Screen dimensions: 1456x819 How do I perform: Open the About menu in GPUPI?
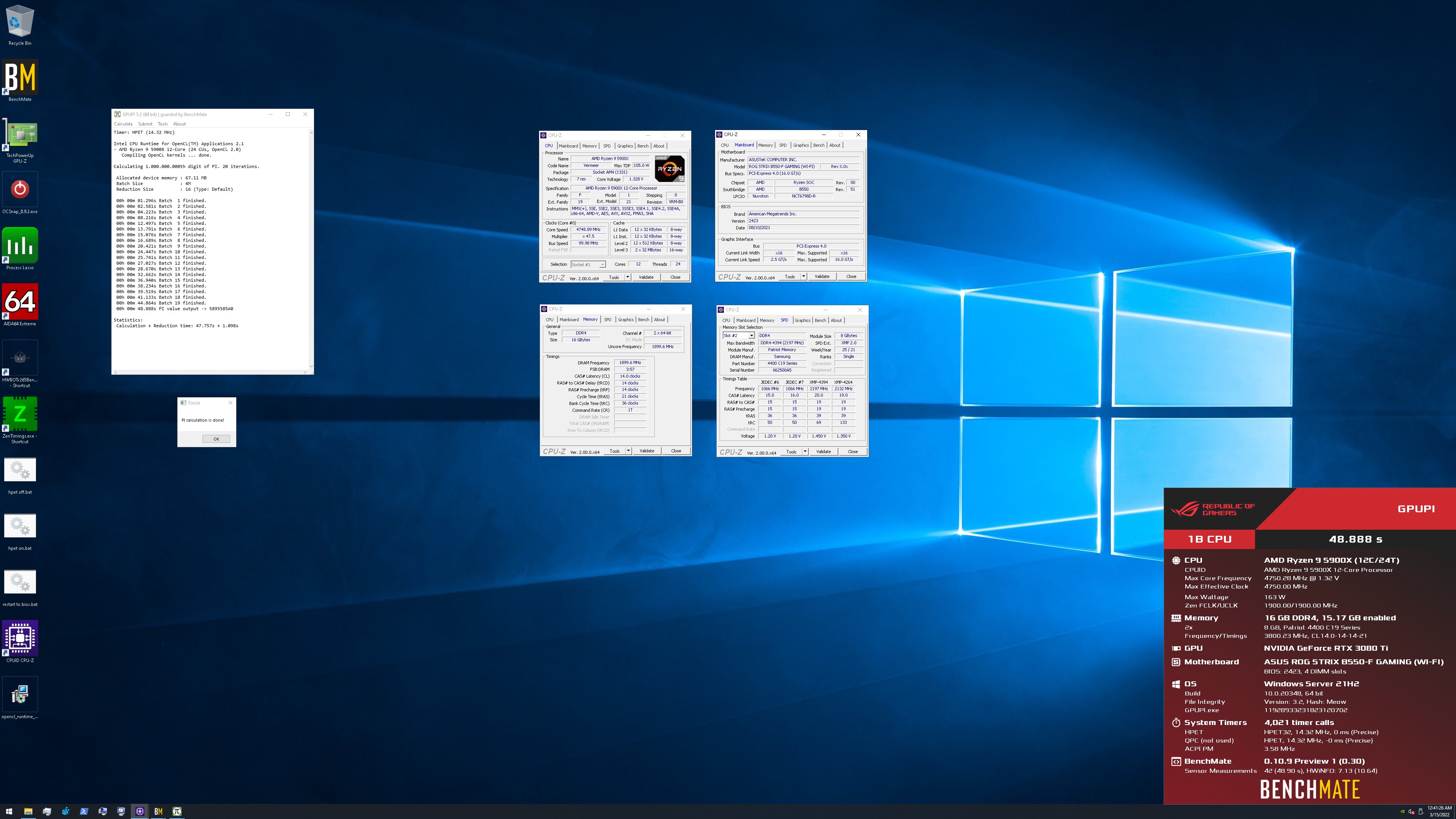pos(179,124)
